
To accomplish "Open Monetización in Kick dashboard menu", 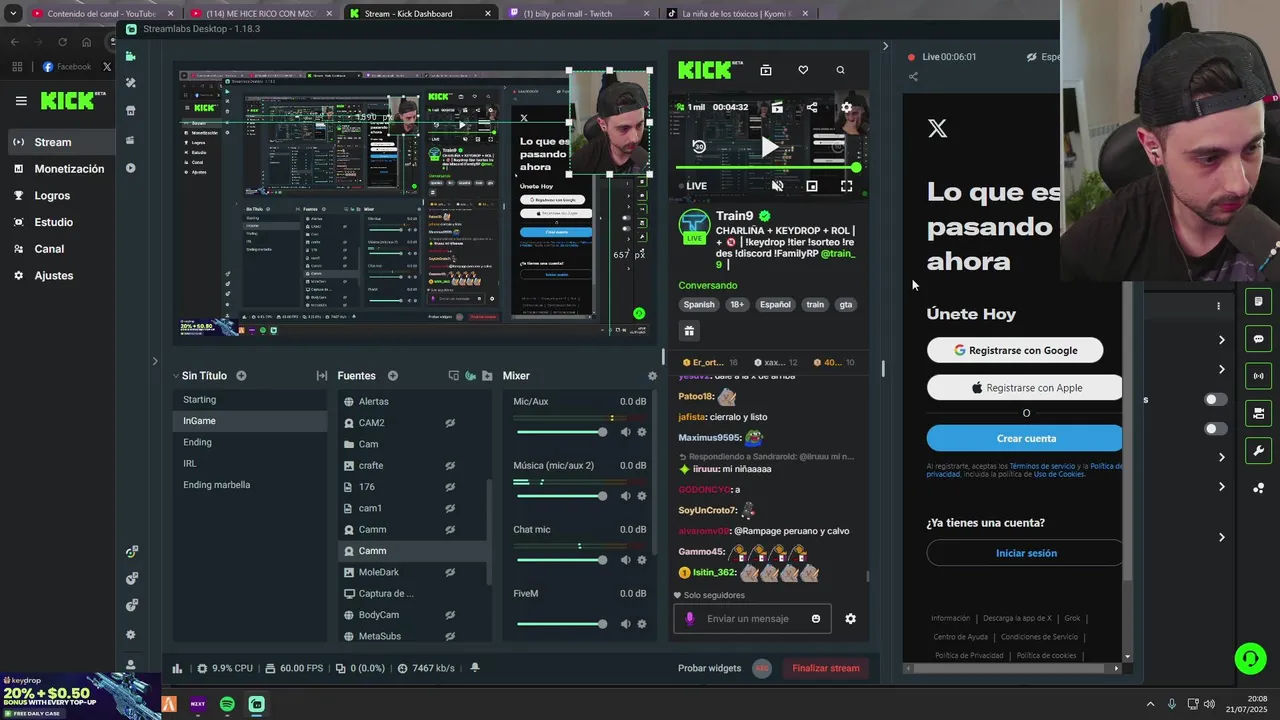I will [x=69, y=169].
